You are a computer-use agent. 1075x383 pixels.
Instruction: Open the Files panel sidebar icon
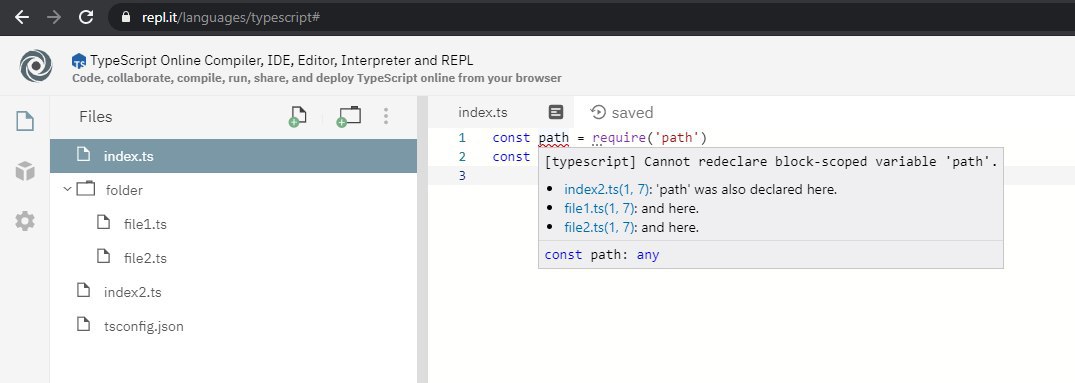[x=25, y=121]
